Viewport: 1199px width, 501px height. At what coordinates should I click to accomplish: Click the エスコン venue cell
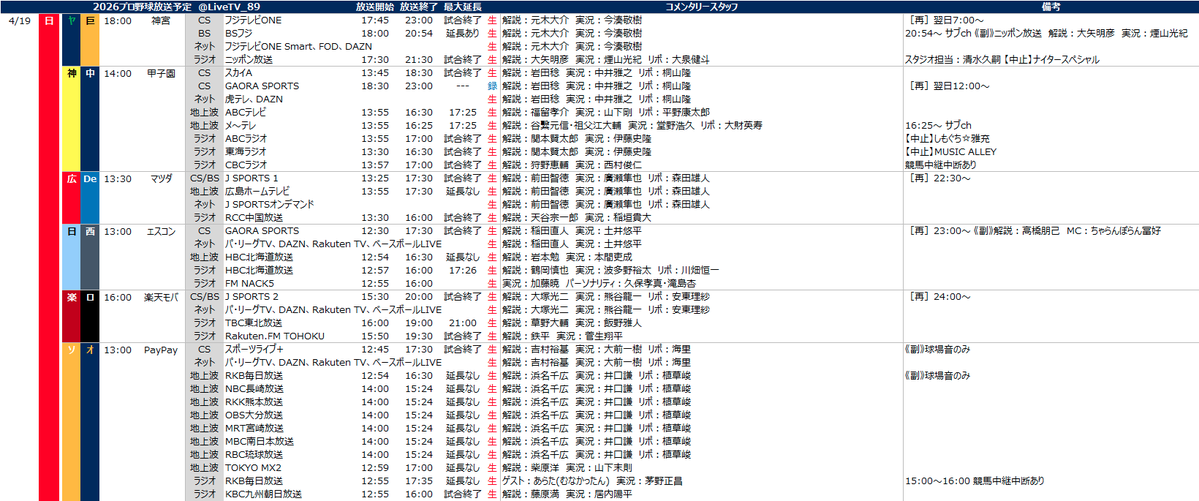pyautogui.click(x=162, y=230)
